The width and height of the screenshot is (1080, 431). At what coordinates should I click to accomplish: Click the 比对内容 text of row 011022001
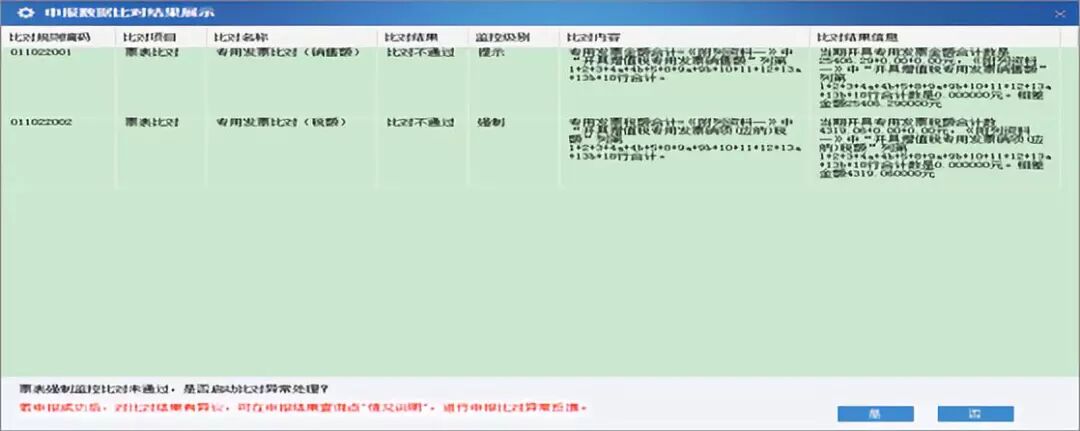click(x=685, y=65)
